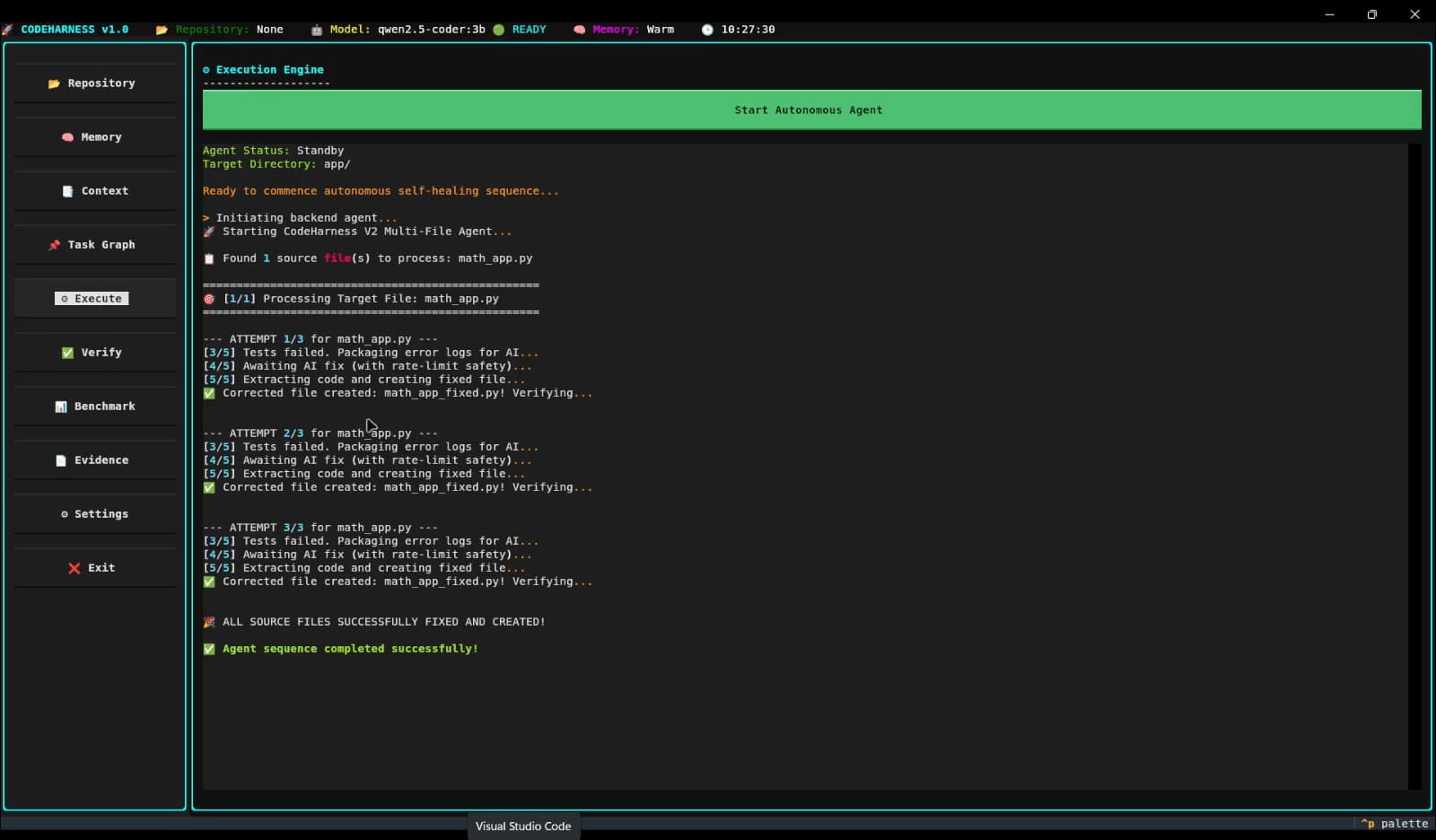Viewport: 1436px width, 840px height.
Task: Click the folder icon beside Repository in sidebar
Action: [54, 83]
